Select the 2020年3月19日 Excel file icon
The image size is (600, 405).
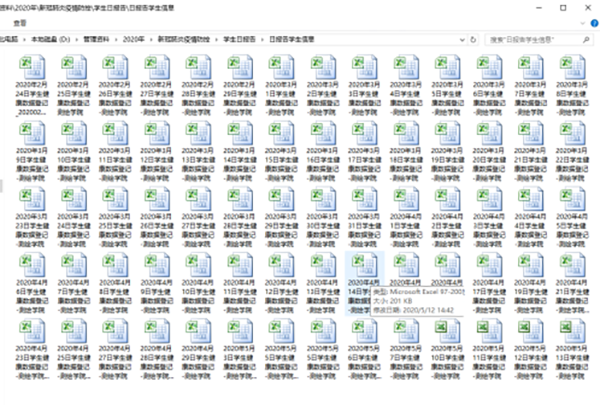pos(448,133)
